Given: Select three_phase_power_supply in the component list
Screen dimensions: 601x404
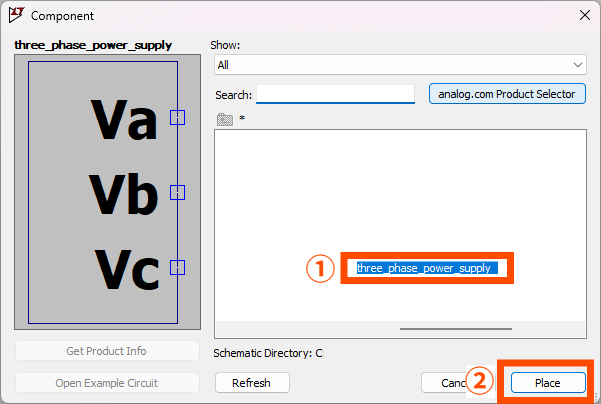Looking at the screenshot, I should pos(423,268).
